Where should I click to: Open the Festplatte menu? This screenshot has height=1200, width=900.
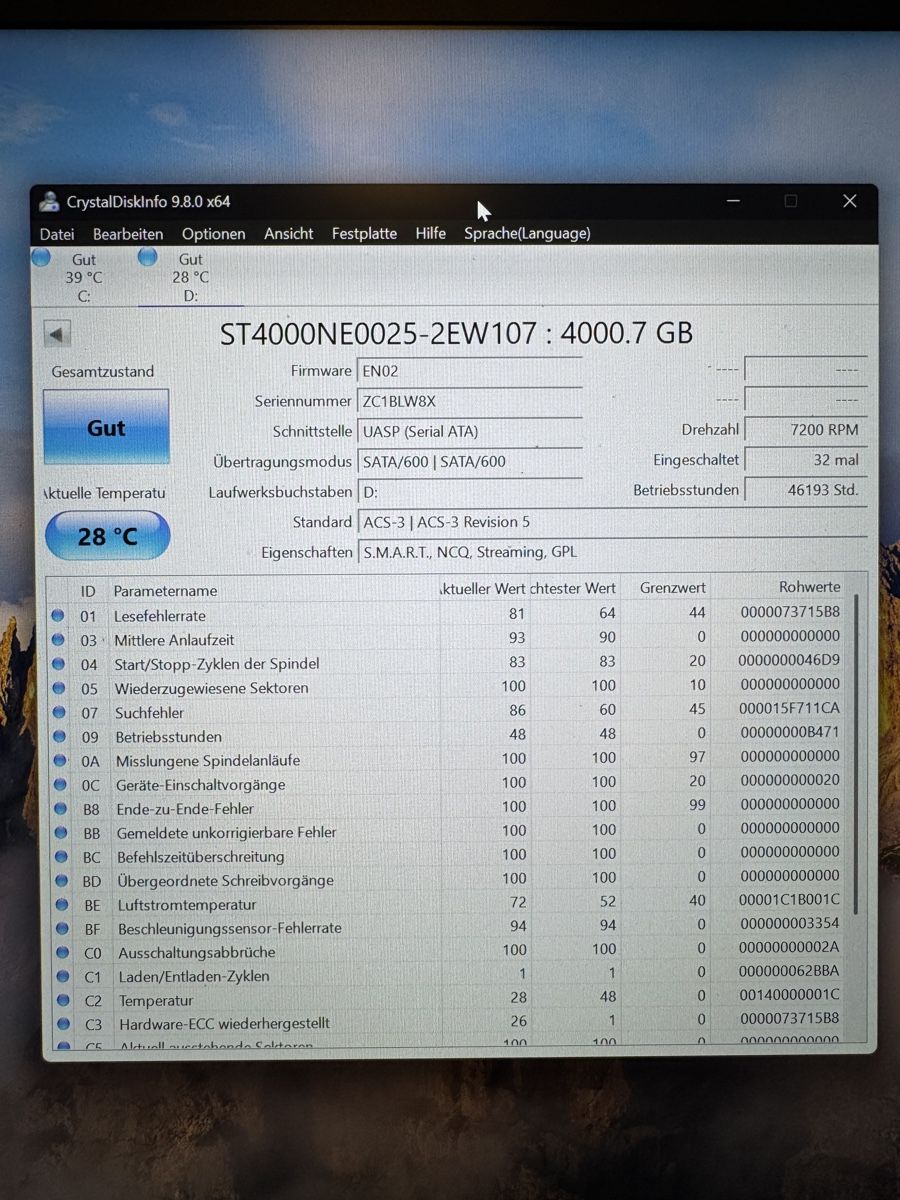click(x=364, y=233)
